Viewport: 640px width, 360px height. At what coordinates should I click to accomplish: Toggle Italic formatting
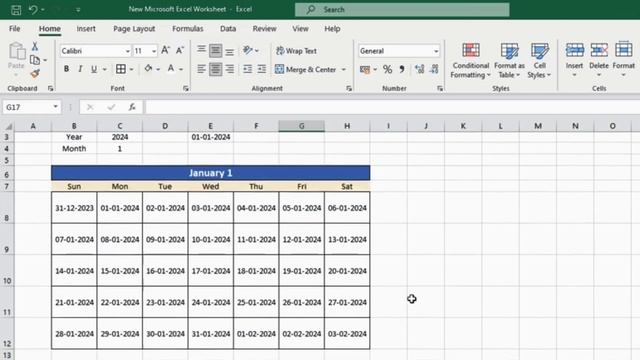pyautogui.click(x=80, y=69)
